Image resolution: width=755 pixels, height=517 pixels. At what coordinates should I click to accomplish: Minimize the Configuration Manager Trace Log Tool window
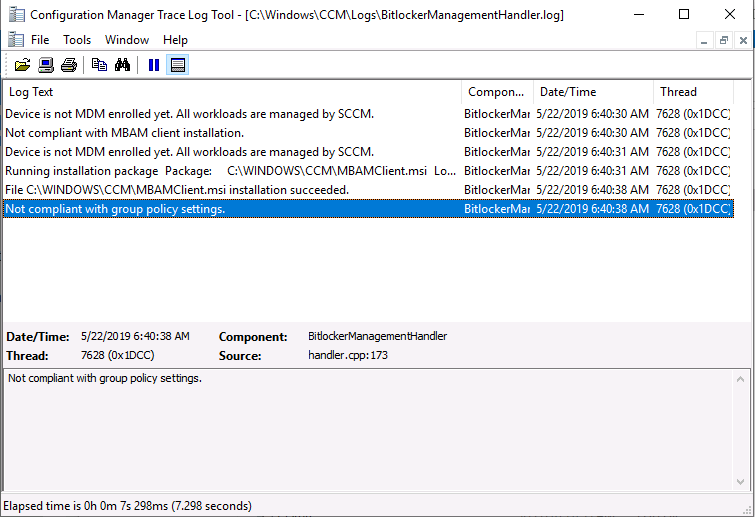click(639, 14)
